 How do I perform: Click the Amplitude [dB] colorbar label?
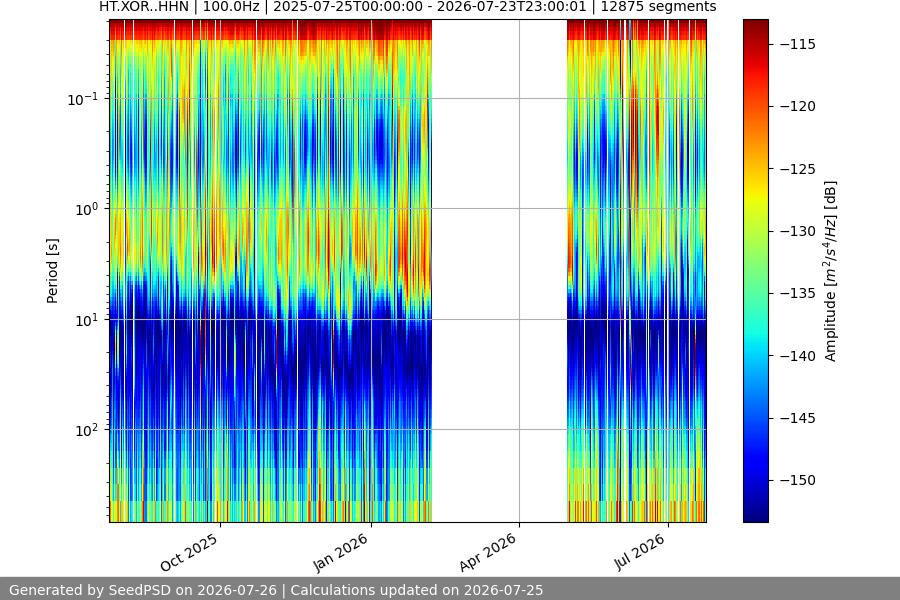(x=831, y=271)
